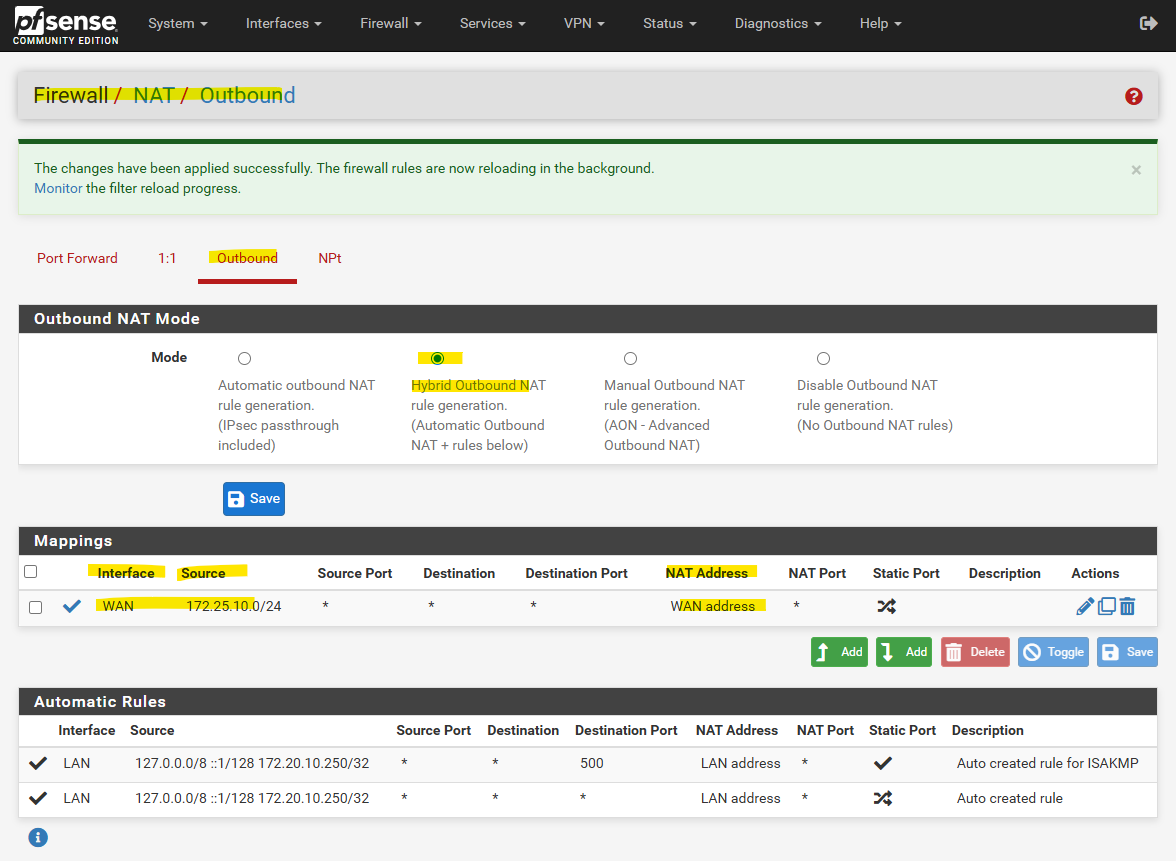Select Manual Outbound NAT radio button
The height and width of the screenshot is (861, 1176).
(x=630, y=358)
